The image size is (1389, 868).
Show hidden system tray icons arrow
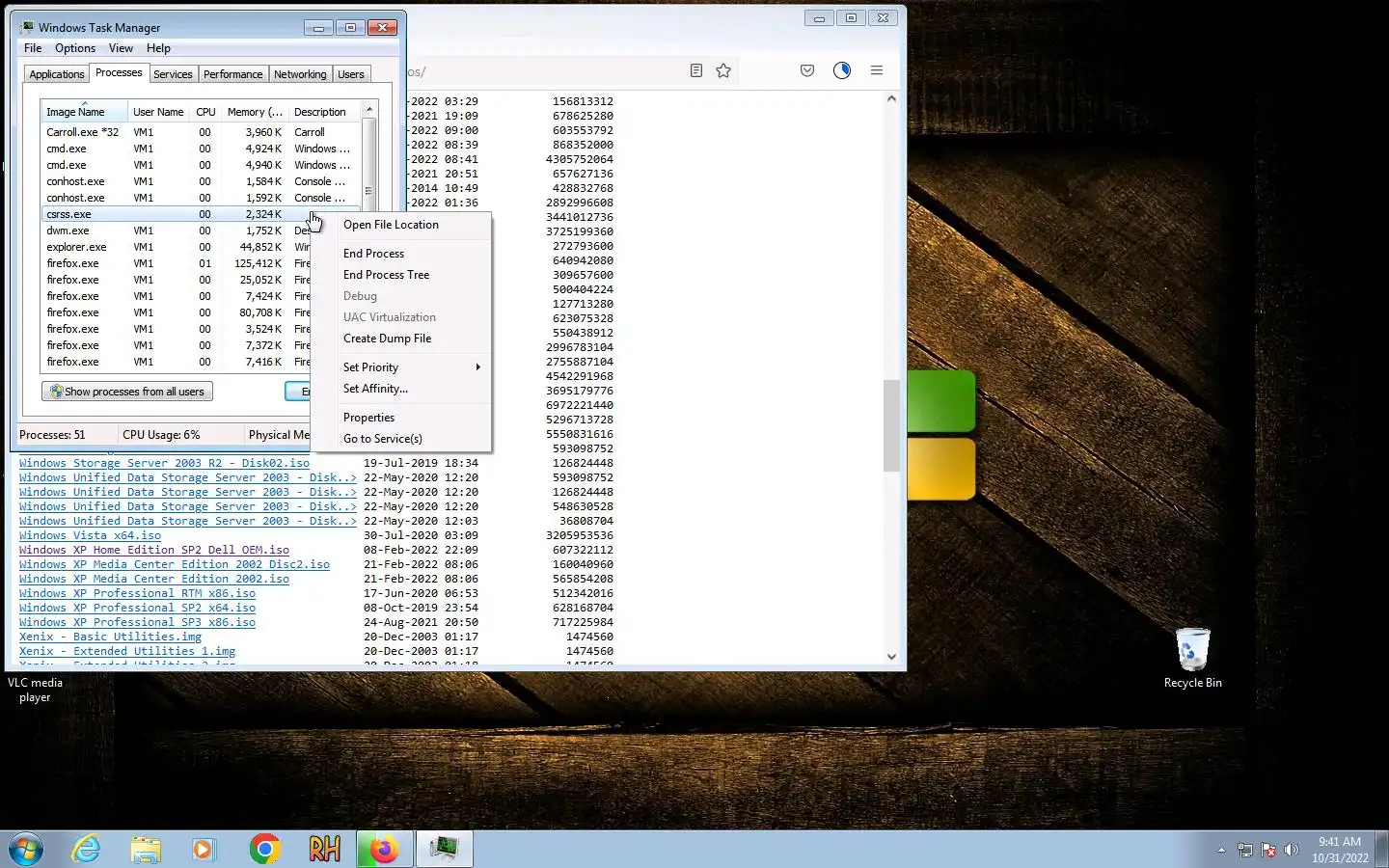pos(1221,850)
